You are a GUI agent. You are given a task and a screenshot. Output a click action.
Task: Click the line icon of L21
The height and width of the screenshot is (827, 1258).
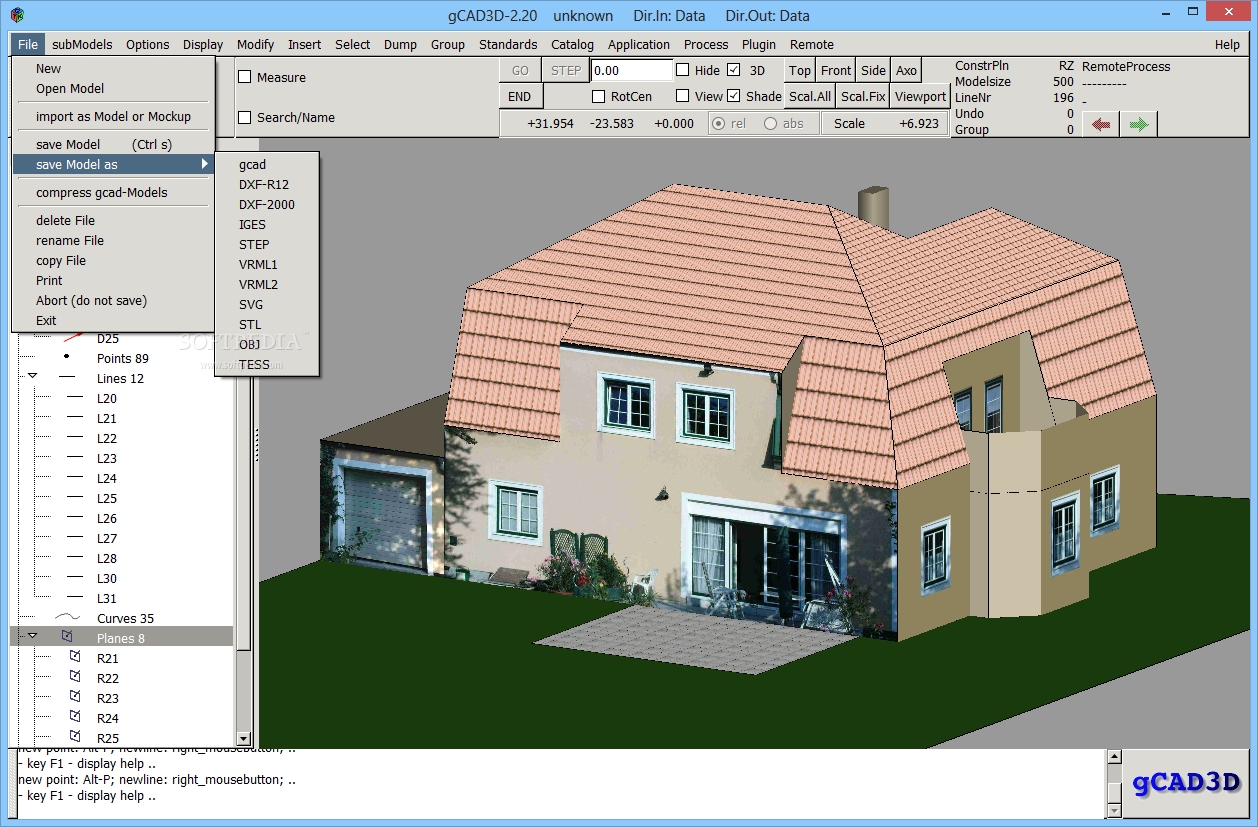point(75,418)
